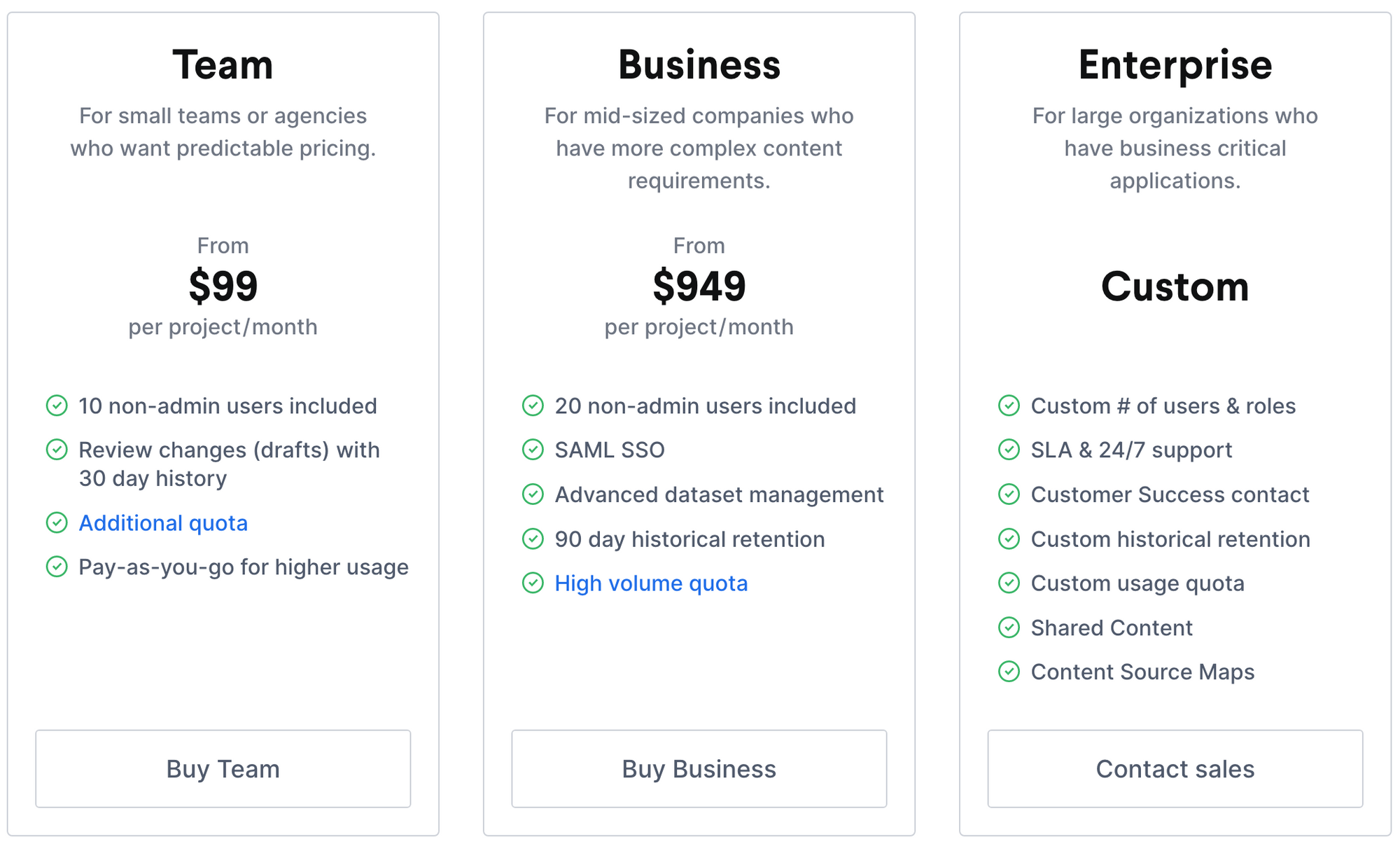The image size is (1400, 846).
Task: Click the Enterprise plan heading
Action: [x=1175, y=65]
